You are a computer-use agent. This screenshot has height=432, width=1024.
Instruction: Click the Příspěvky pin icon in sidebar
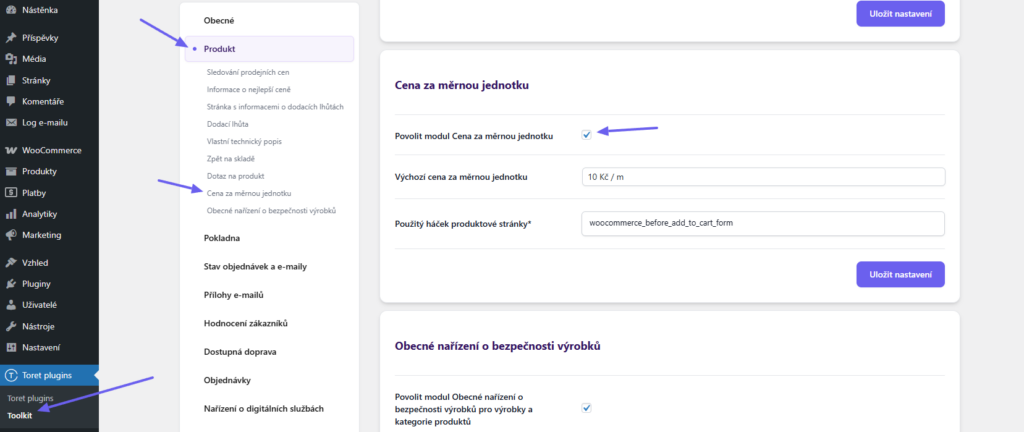11,38
